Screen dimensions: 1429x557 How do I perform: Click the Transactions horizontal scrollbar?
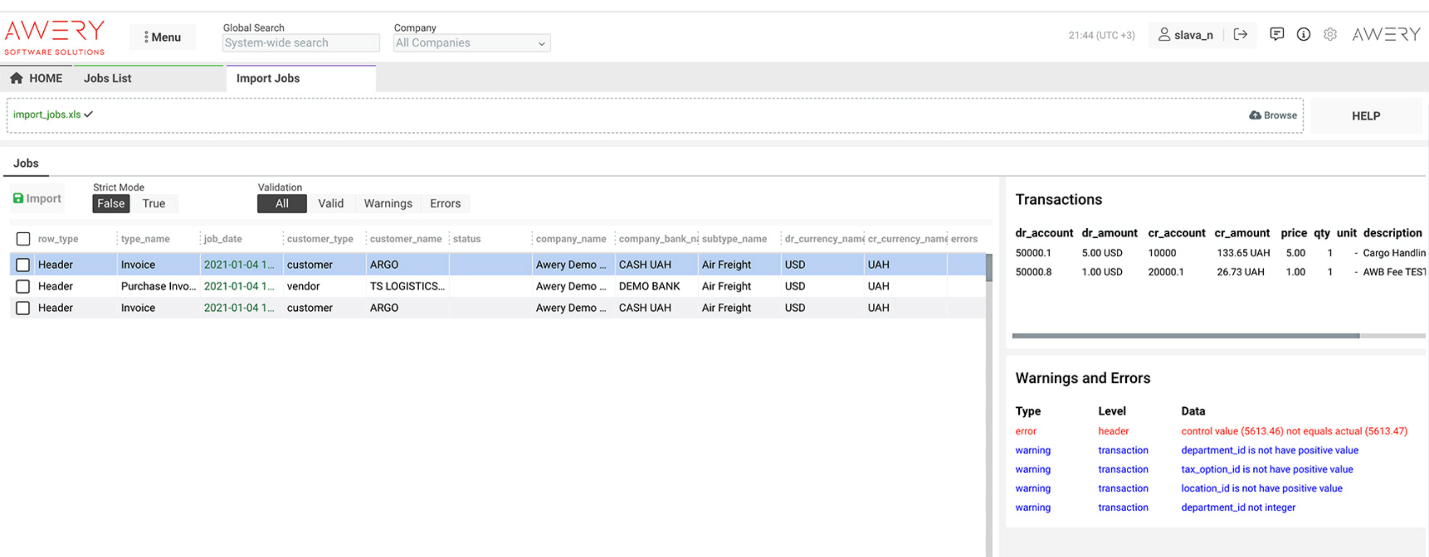tap(1186, 336)
